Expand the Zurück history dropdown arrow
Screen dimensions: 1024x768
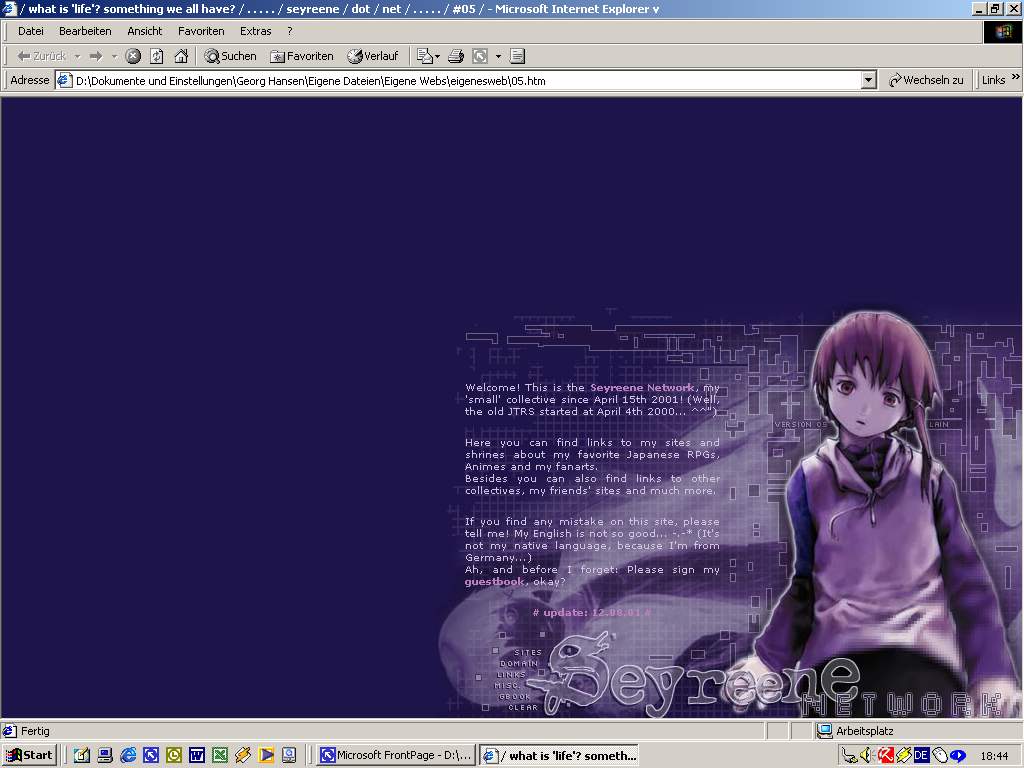(x=78, y=56)
